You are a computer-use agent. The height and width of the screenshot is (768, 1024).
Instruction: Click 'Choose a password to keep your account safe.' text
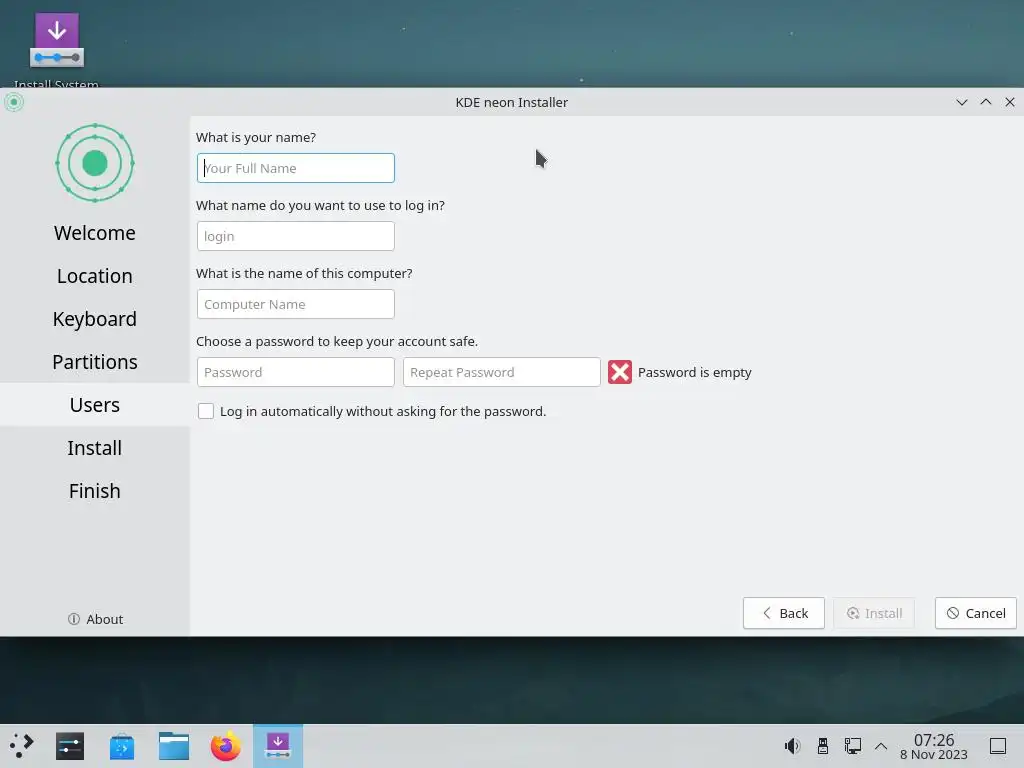(x=337, y=342)
